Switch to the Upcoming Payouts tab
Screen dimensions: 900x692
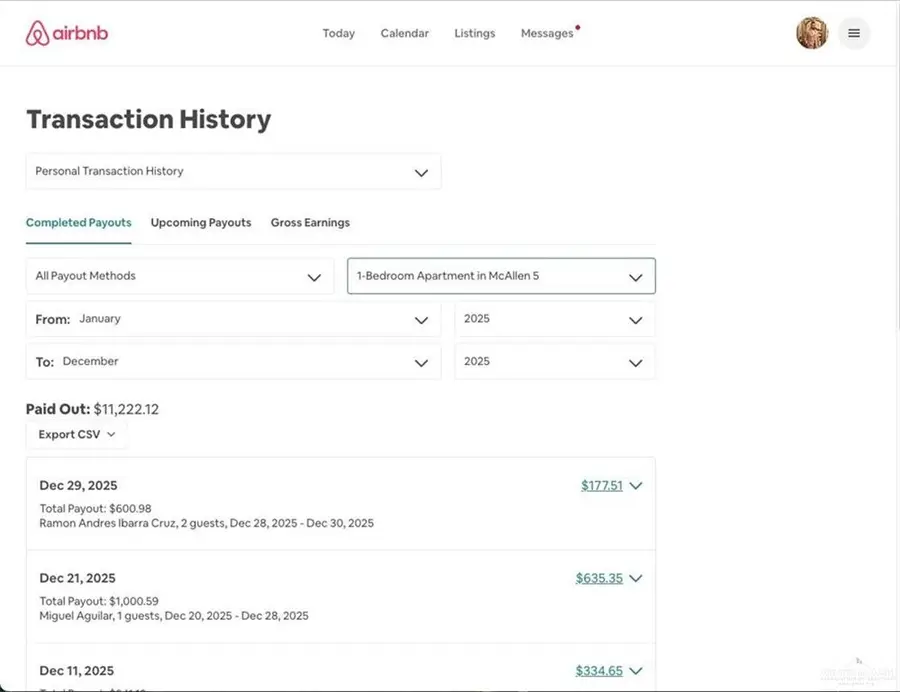pyautogui.click(x=201, y=222)
